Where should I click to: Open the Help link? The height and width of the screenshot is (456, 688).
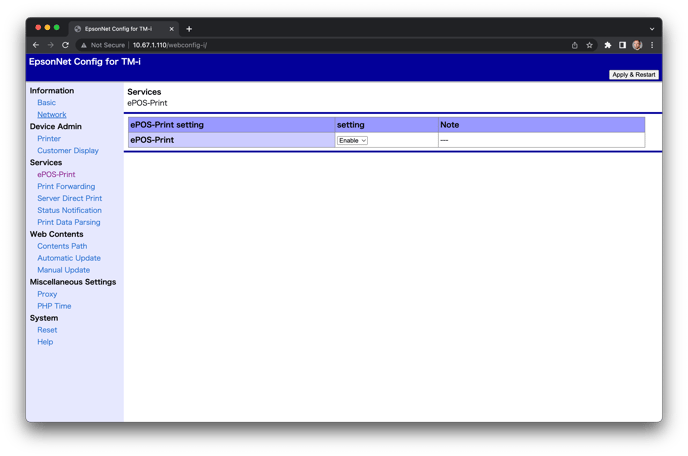45,342
